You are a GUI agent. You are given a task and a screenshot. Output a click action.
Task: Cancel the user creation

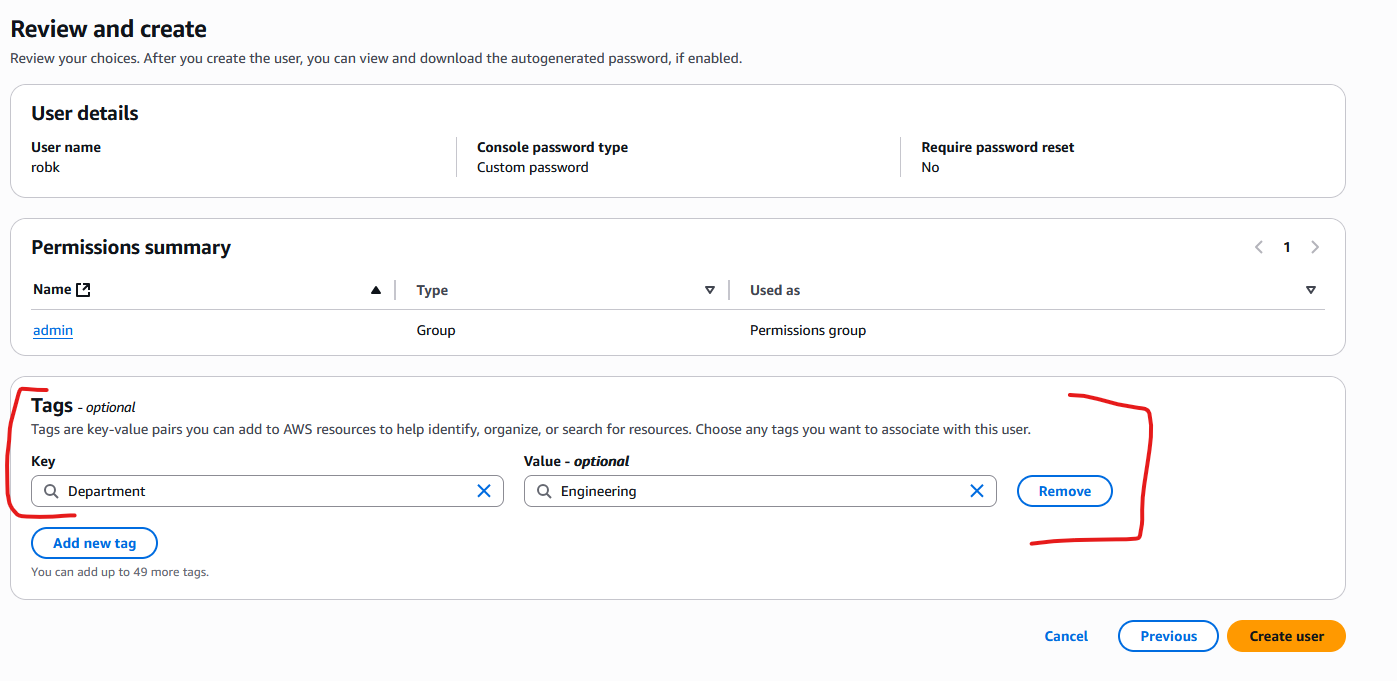click(1066, 636)
